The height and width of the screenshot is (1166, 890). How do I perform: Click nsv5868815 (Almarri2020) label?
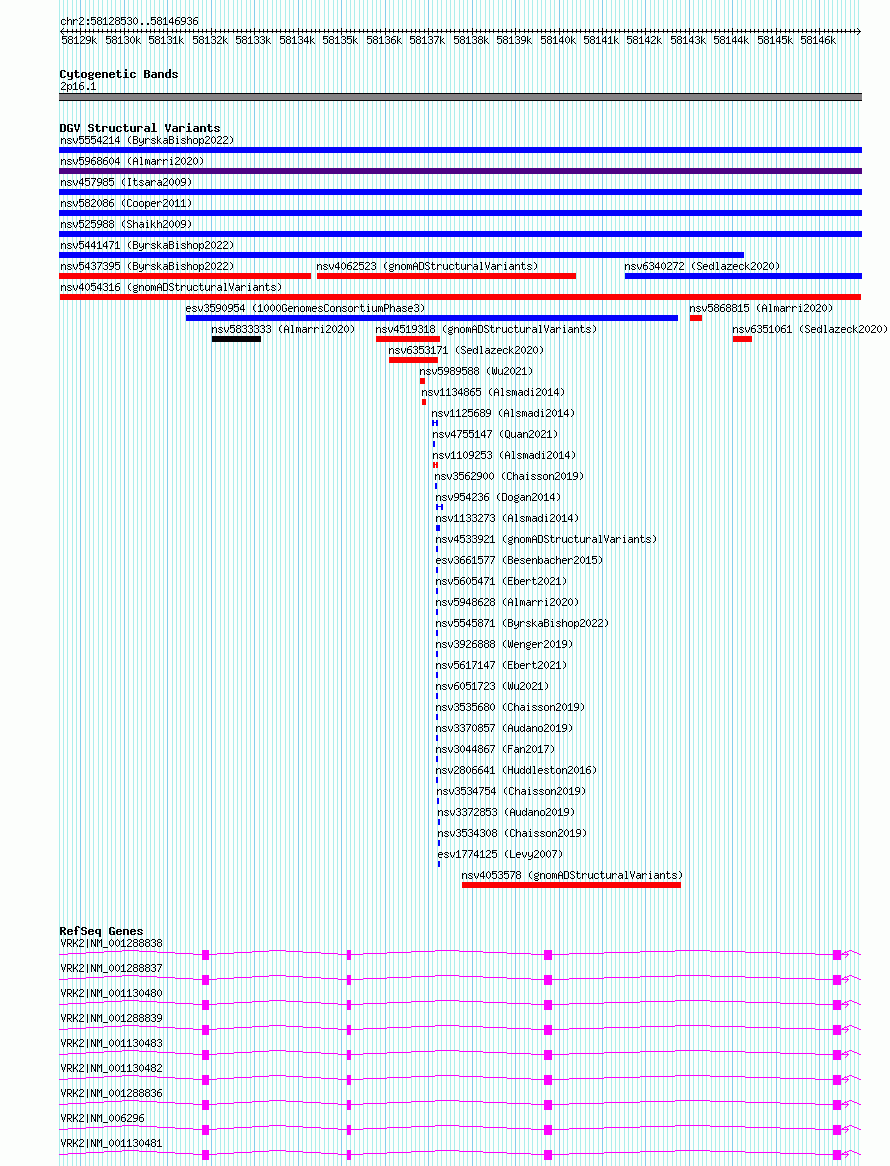761,308
